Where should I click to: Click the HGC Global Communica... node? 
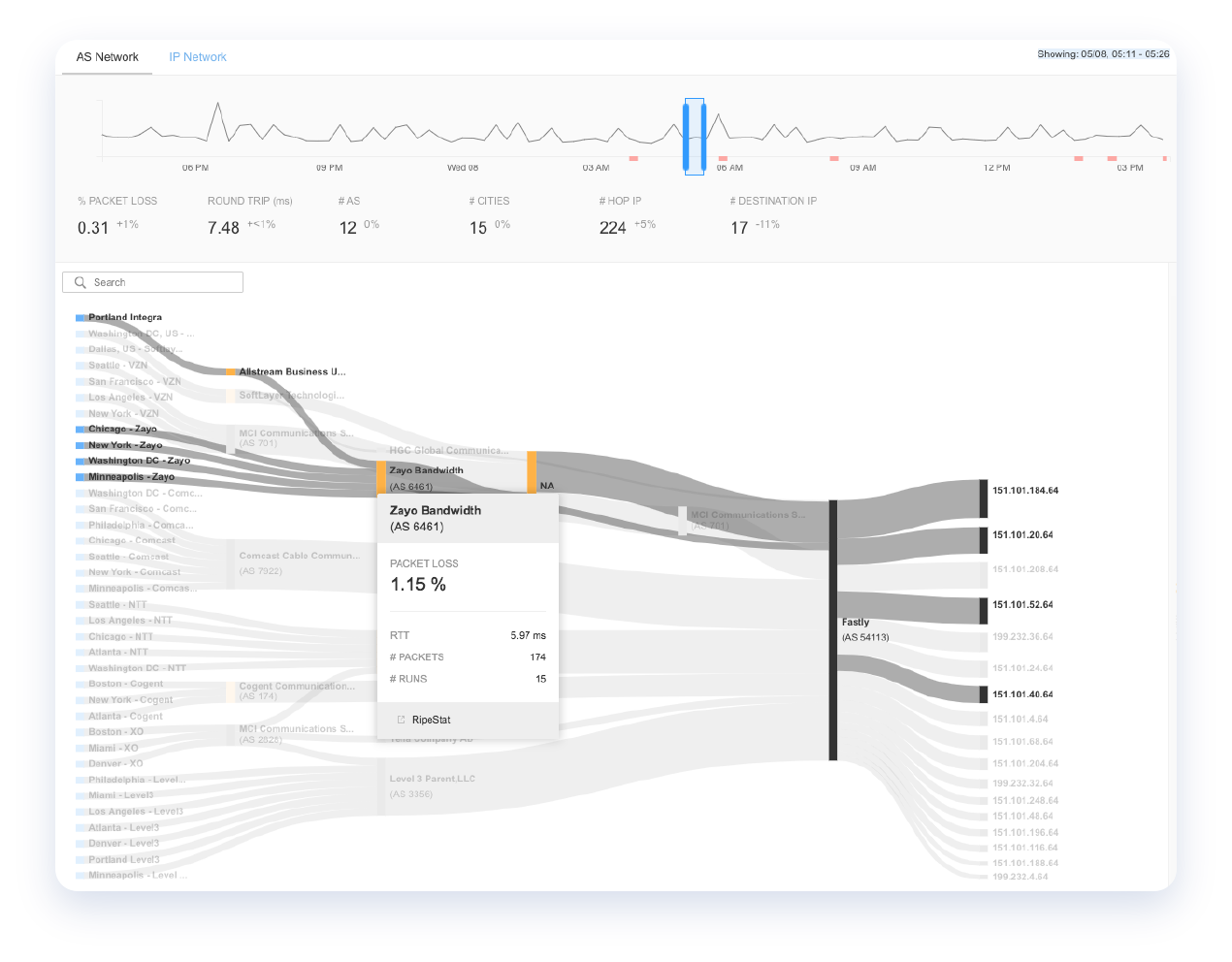coord(448,451)
